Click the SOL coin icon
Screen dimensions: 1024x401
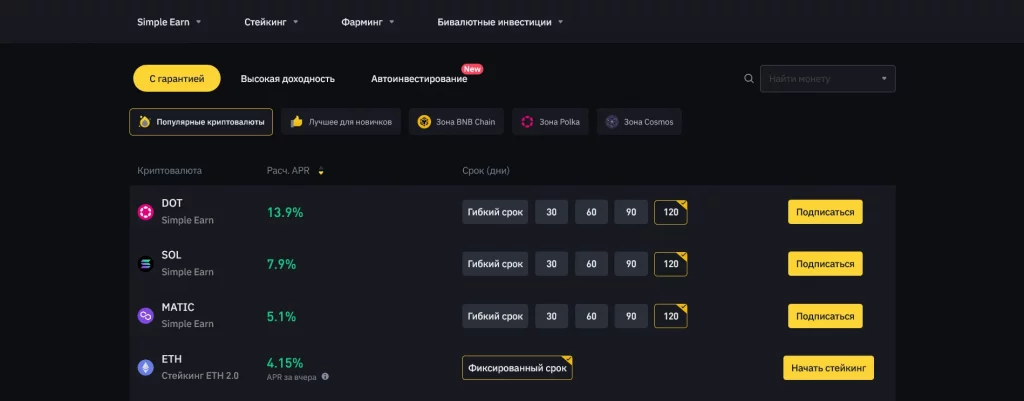coord(146,264)
